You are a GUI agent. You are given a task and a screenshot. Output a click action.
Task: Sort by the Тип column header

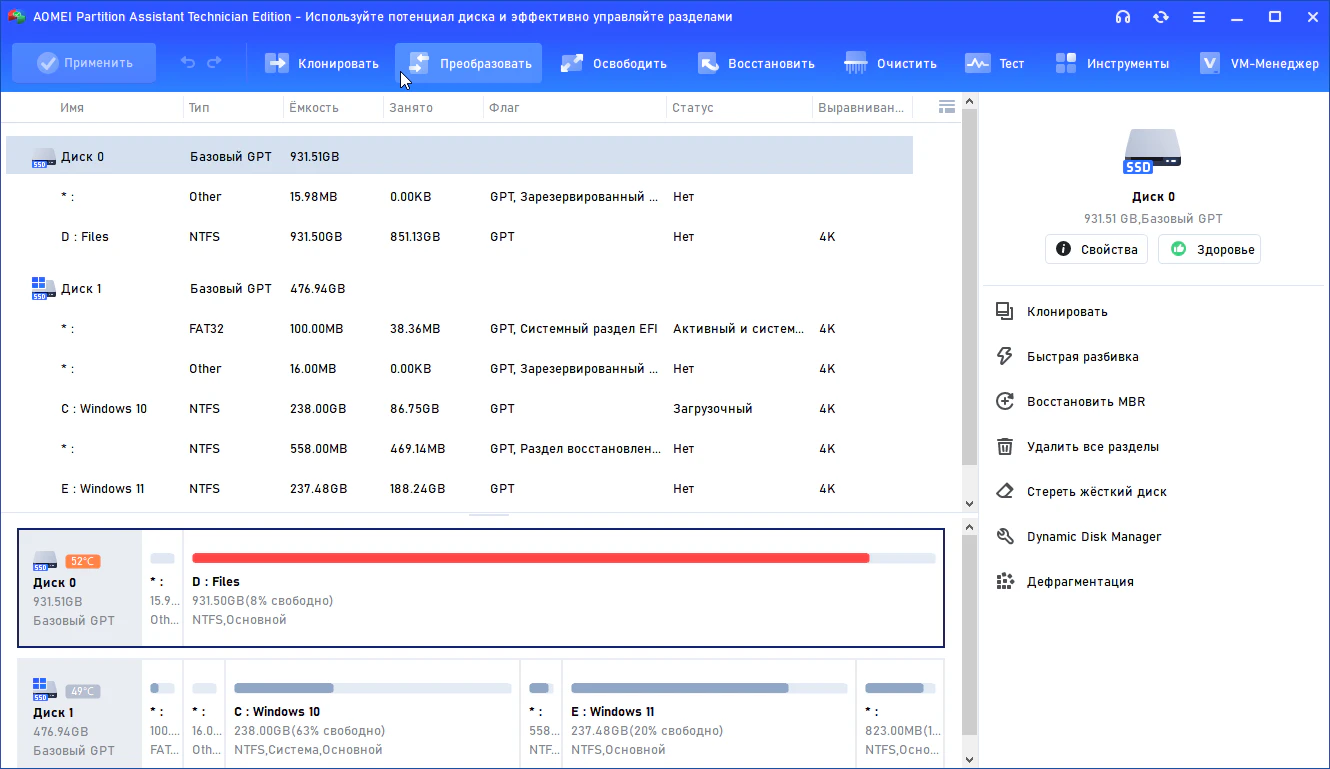(x=198, y=107)
